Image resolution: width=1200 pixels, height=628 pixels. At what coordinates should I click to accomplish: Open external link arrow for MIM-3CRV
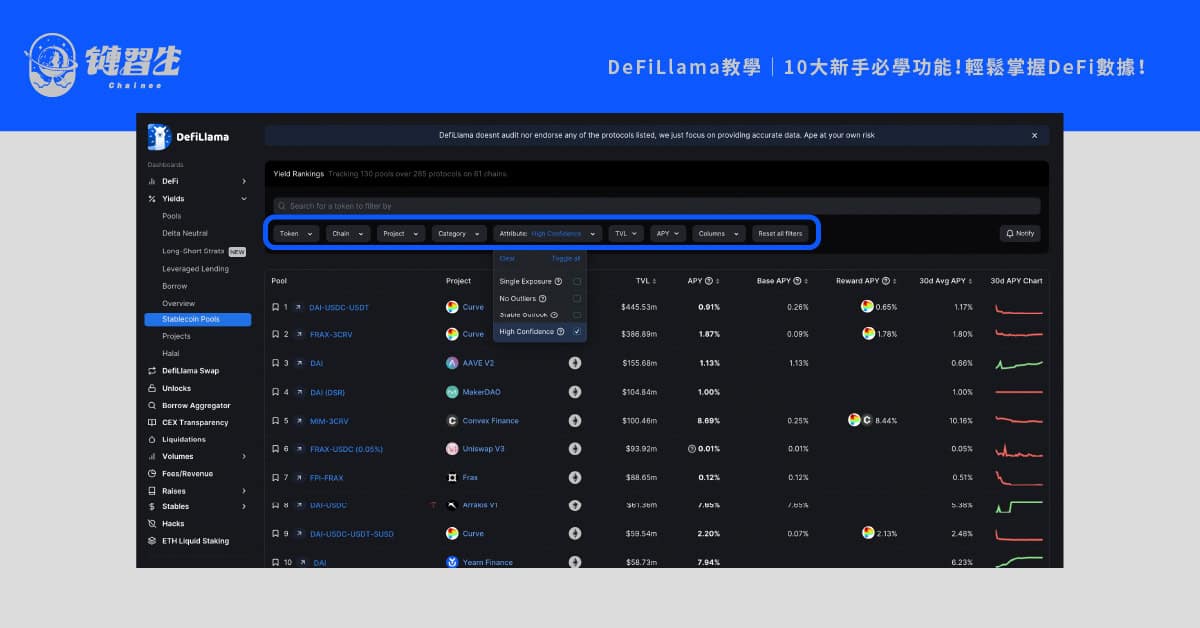(x=299, y=421)
